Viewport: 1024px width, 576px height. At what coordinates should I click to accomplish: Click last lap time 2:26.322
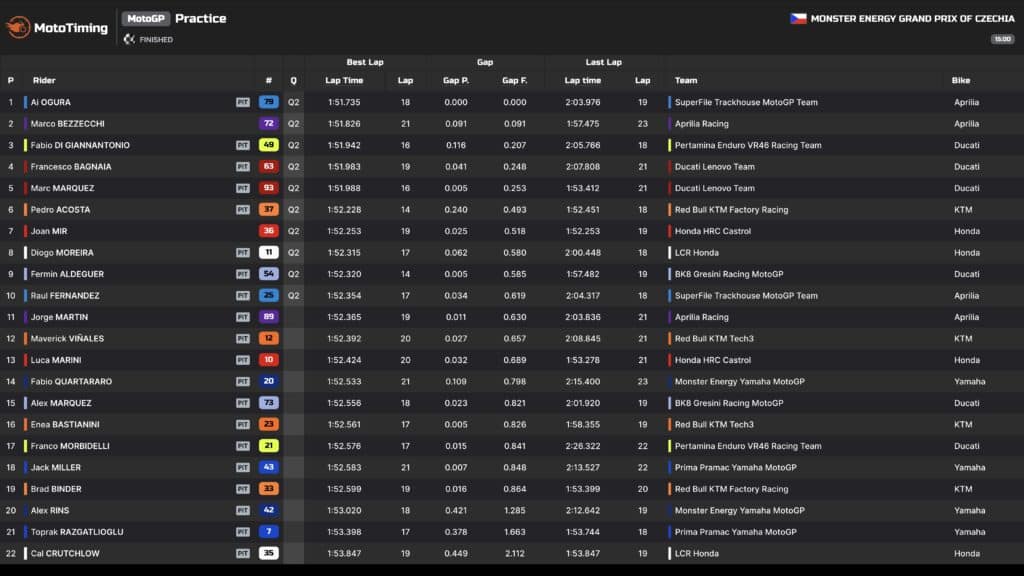pos(583,446)
